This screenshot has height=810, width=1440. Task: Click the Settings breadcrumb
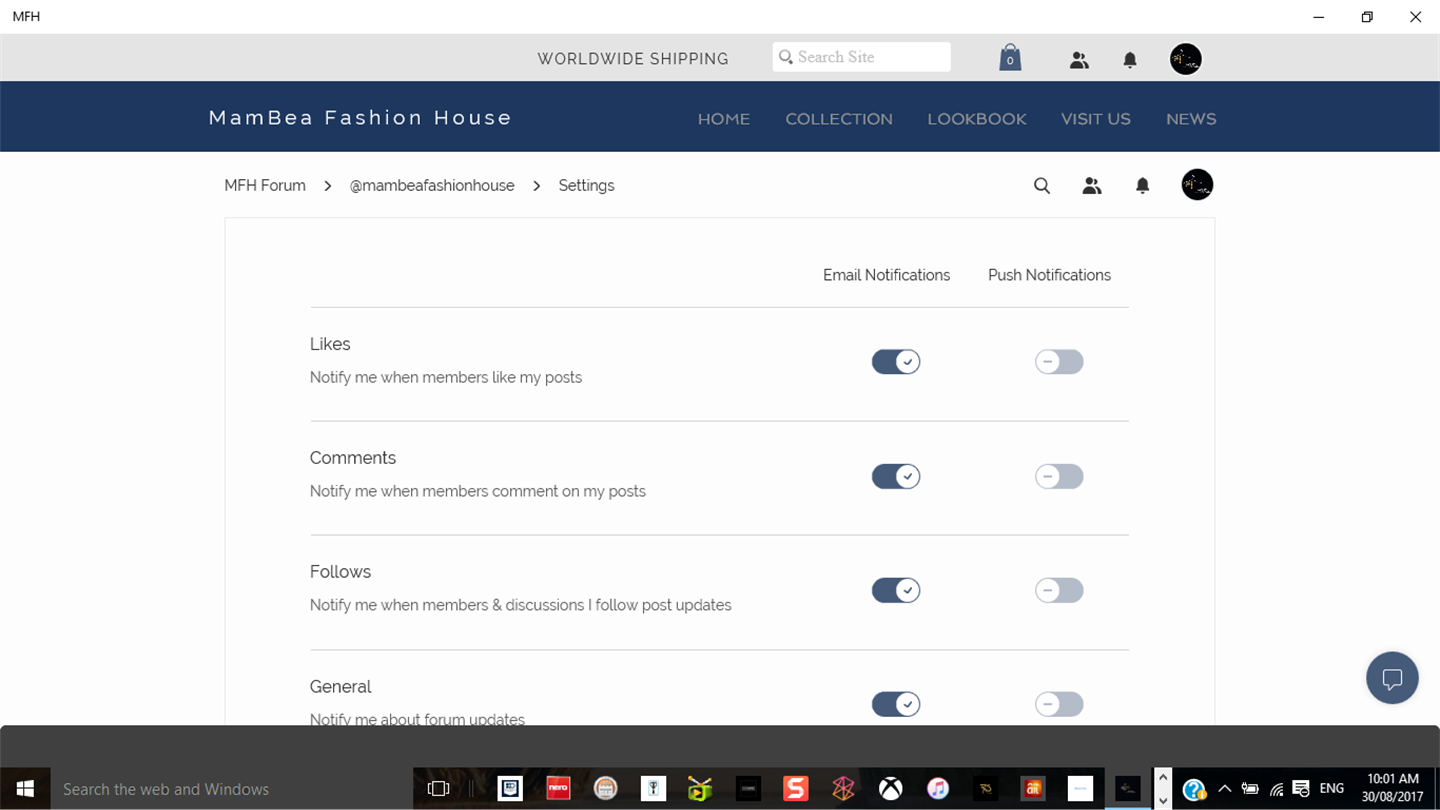coord(586,186)
